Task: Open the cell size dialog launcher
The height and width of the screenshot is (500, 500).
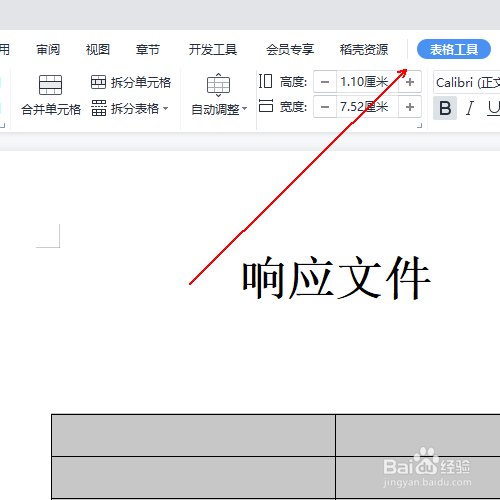Action: [420, 126]
